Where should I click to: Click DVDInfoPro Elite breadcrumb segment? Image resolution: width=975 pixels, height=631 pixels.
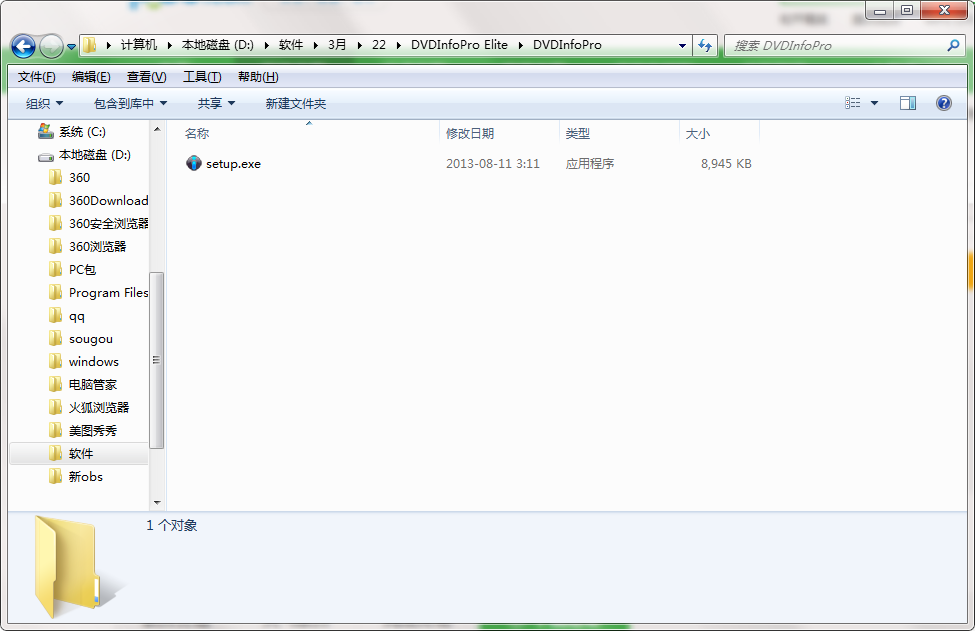click(460, 45)
